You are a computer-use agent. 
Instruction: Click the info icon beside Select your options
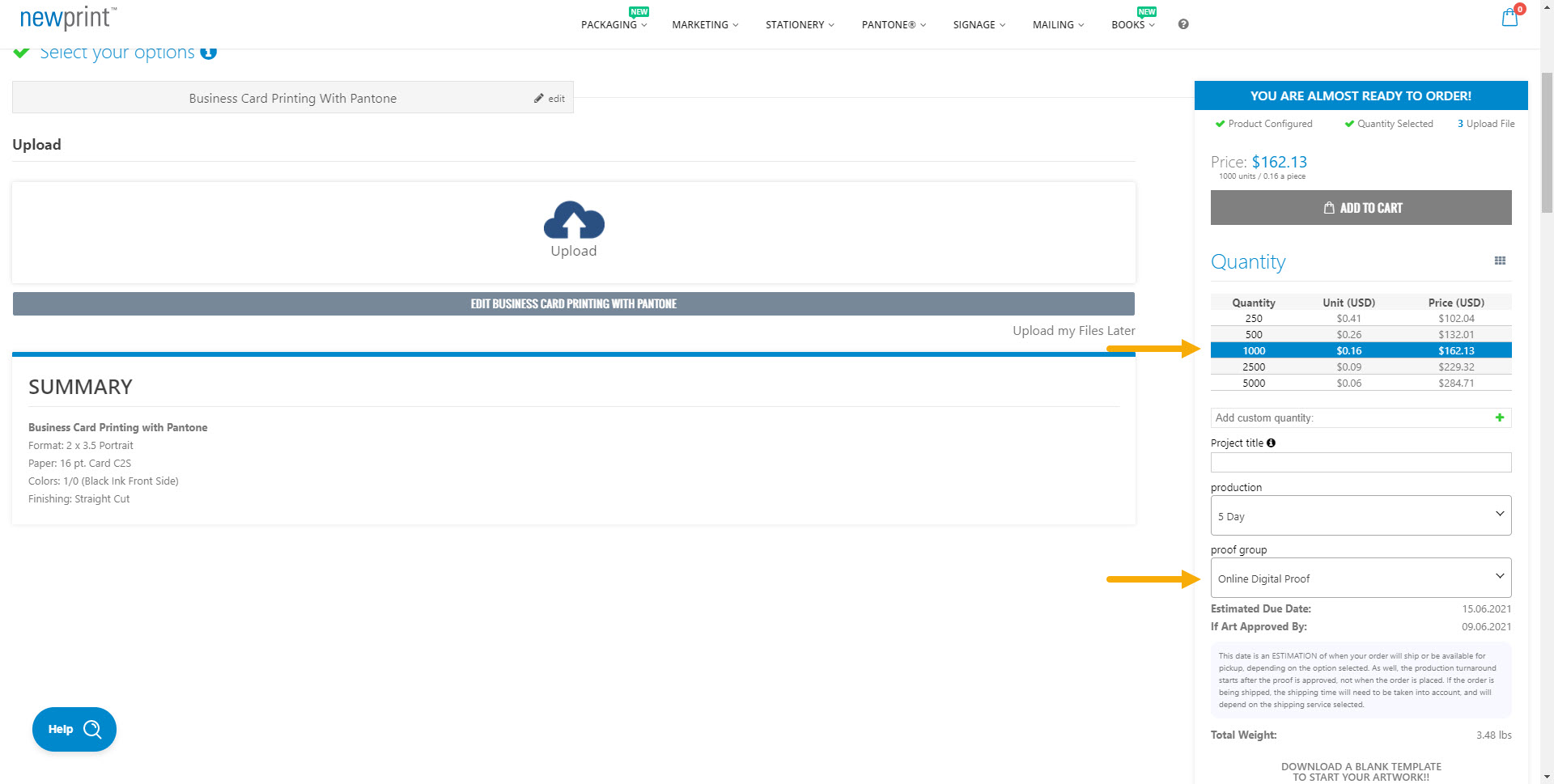(209, 52)
